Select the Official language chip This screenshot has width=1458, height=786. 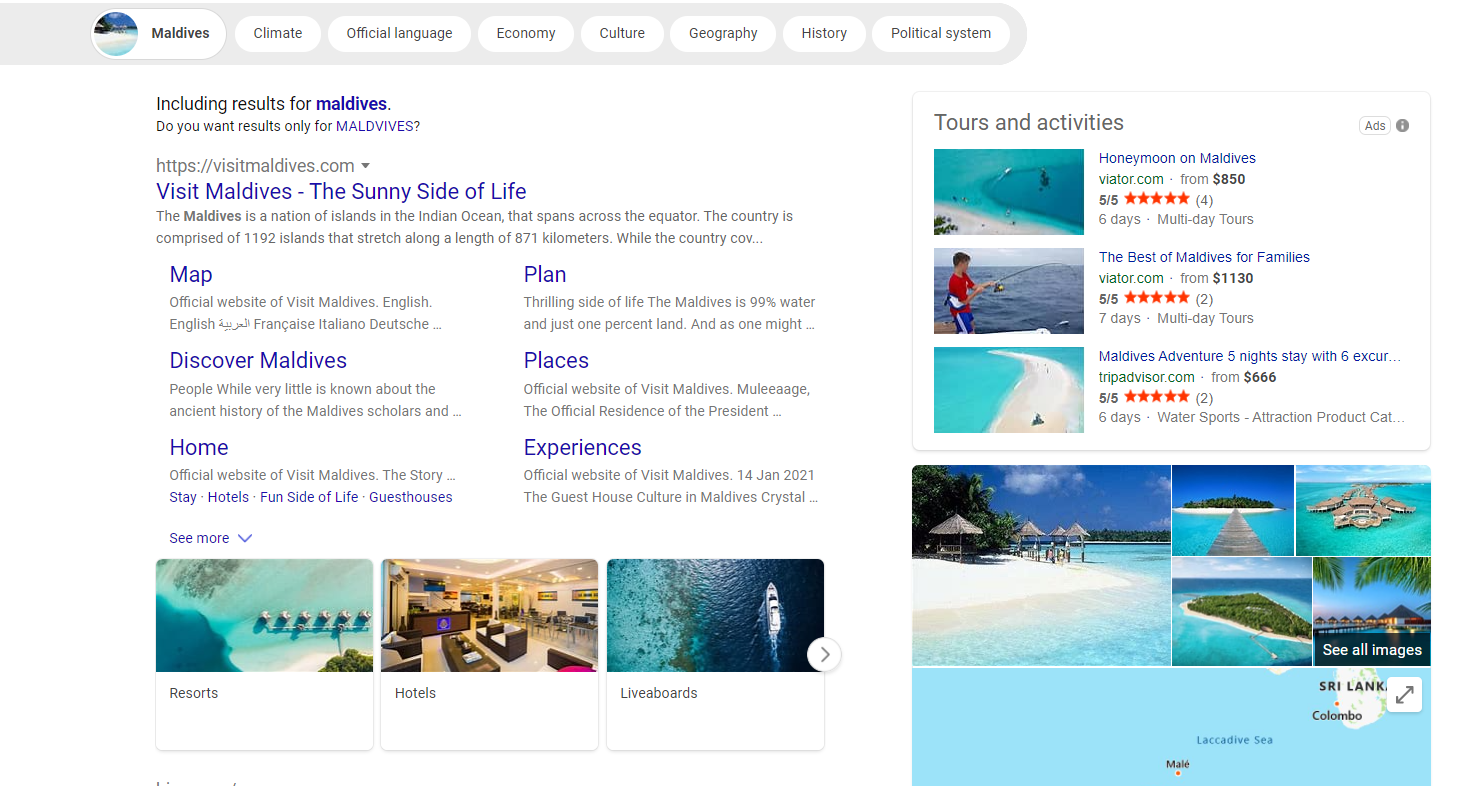pos(399,33)
